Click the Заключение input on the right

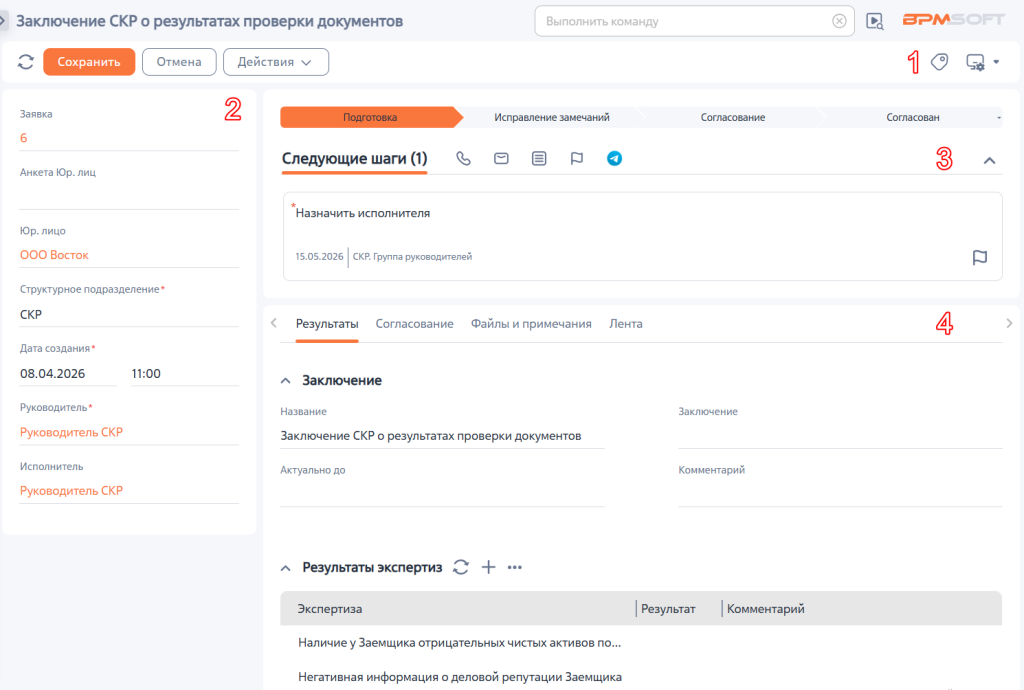pos(840,436)
